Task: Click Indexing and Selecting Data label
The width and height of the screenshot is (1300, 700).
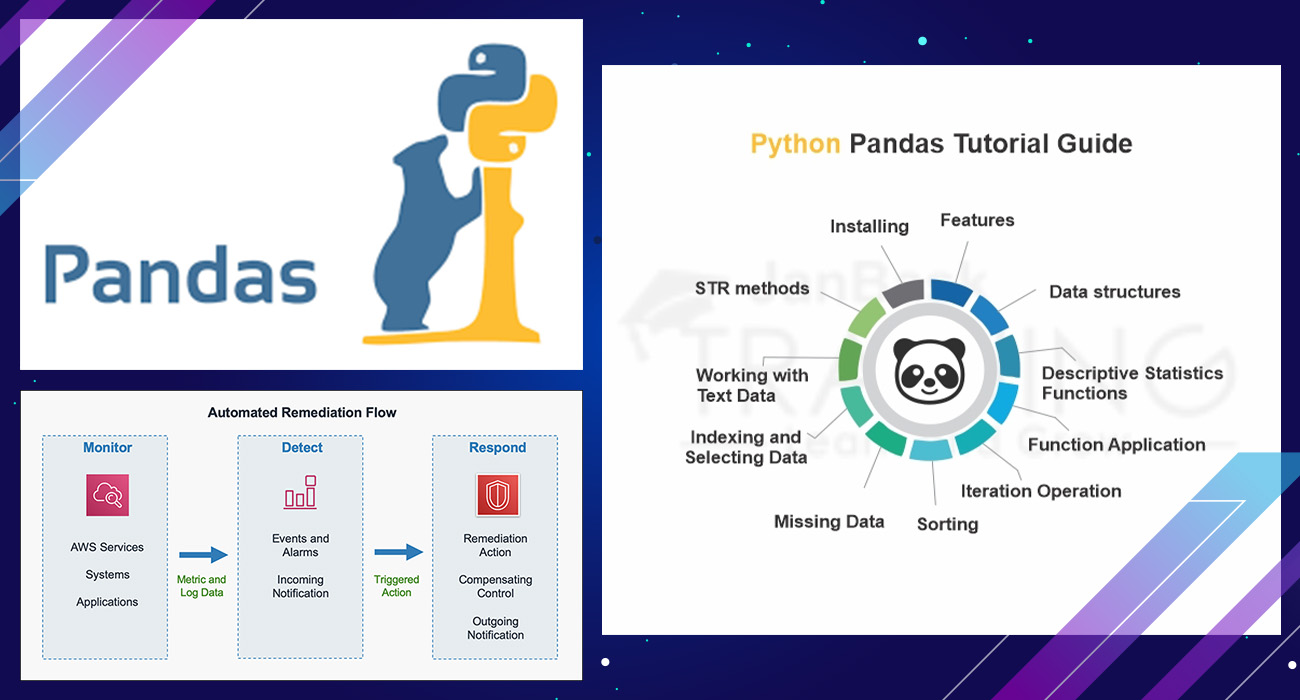Action: [x=746, y=447]
